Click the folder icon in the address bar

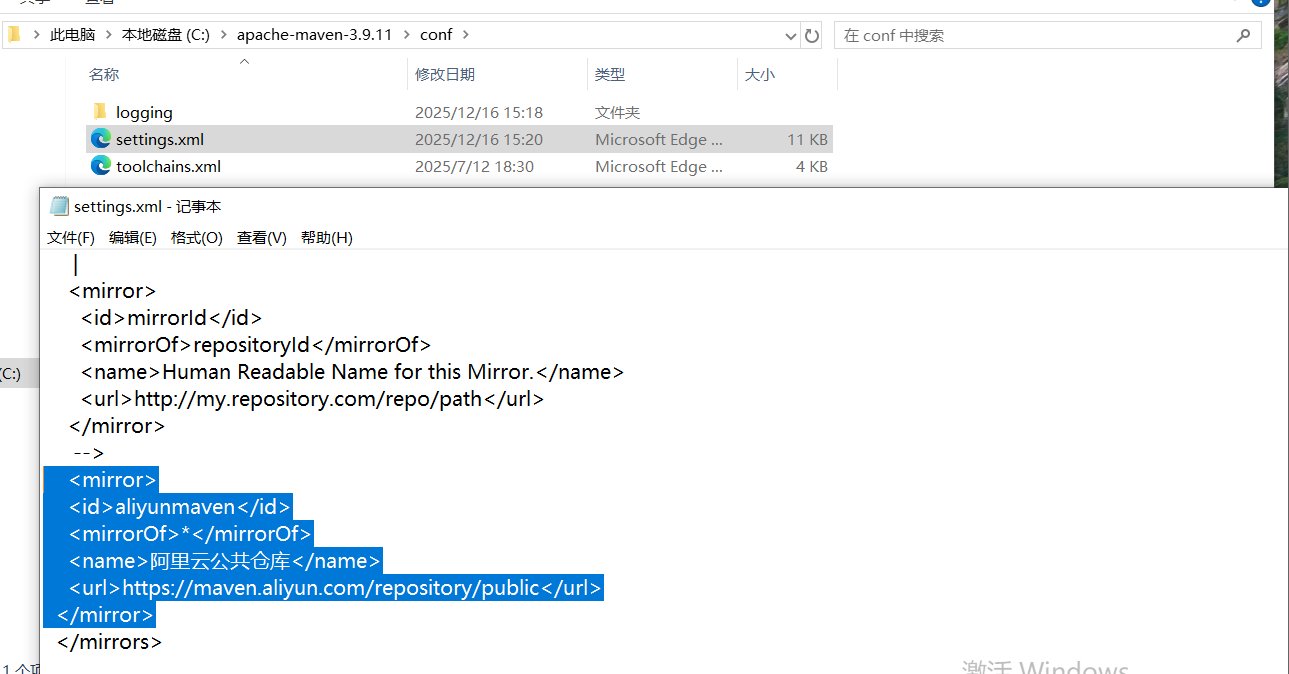coord(14,35)
